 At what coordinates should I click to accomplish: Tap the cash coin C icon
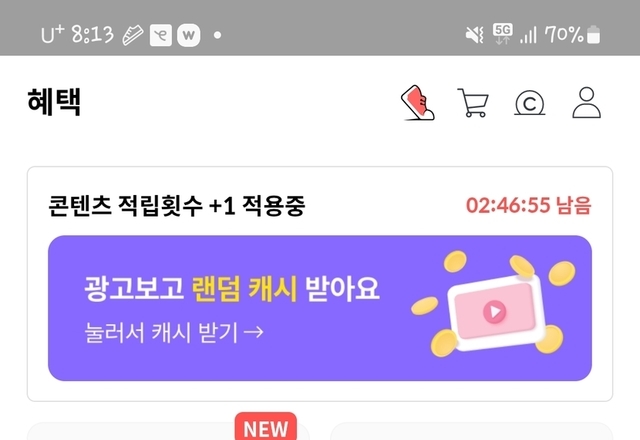[x=529, y=104]
